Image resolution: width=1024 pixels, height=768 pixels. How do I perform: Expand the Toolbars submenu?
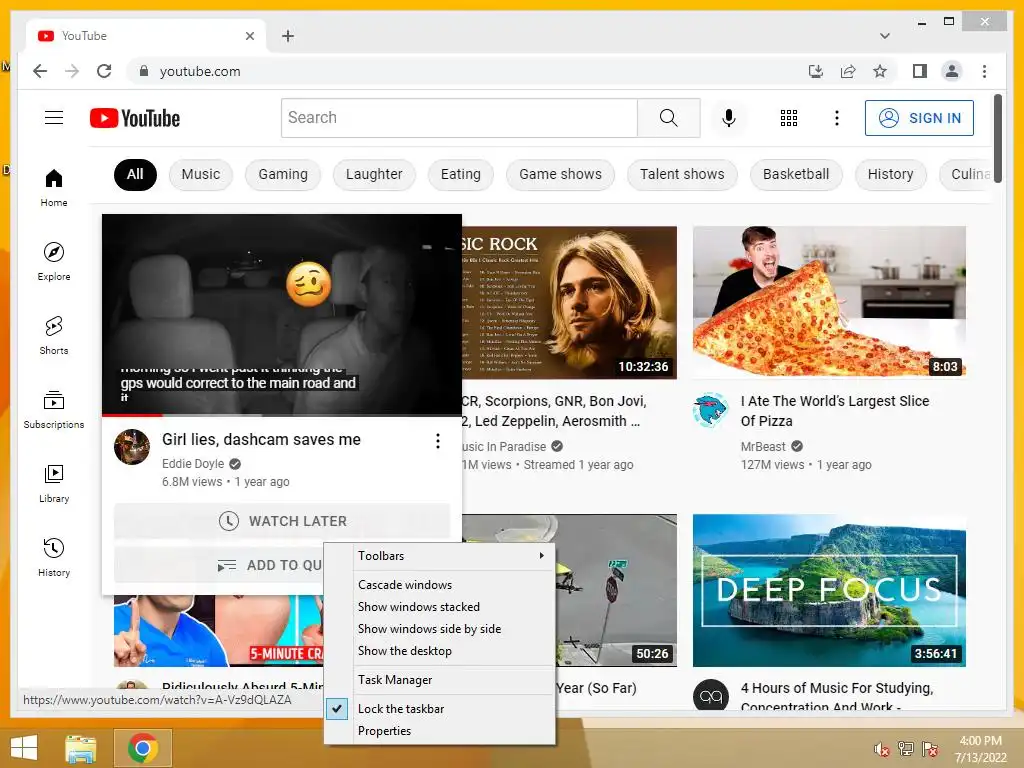(440, 556)
